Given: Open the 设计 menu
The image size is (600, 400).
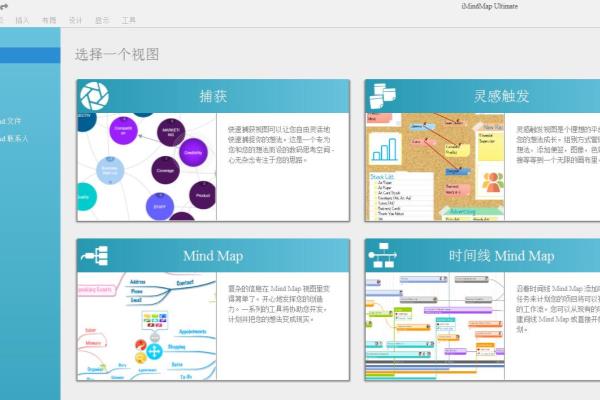Looking at the screenshot, I should [x=75, y=20].
